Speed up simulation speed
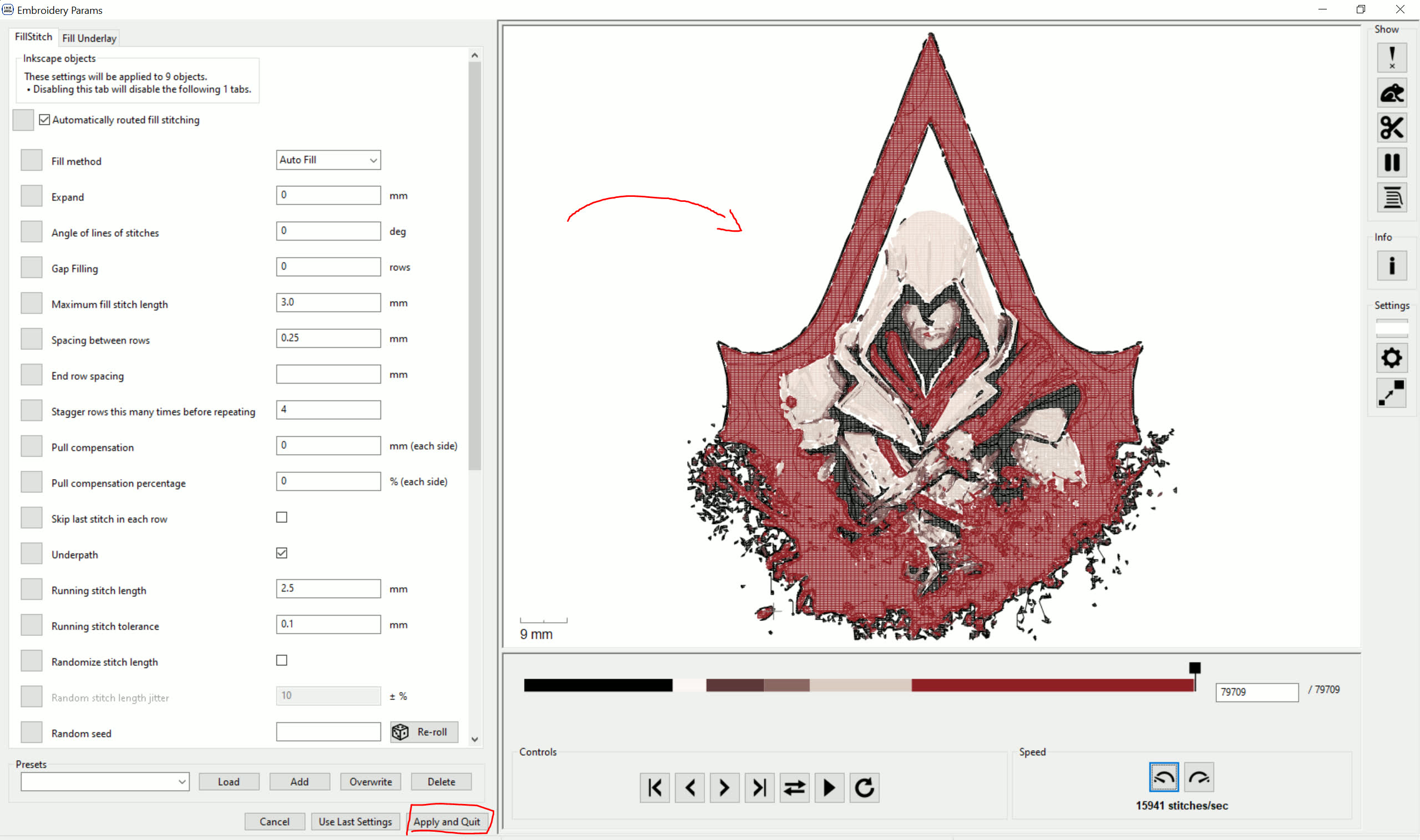Viewport: 1420px width, 840px height. (1199, 778)
